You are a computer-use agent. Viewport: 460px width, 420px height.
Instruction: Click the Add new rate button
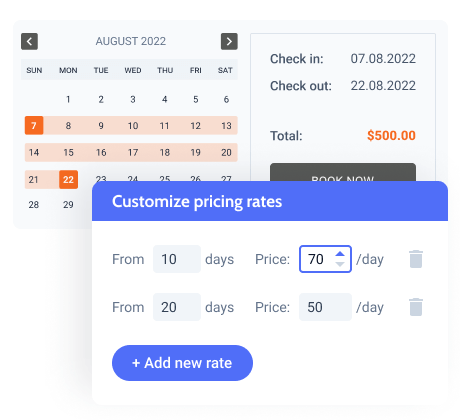pos(182,363)
